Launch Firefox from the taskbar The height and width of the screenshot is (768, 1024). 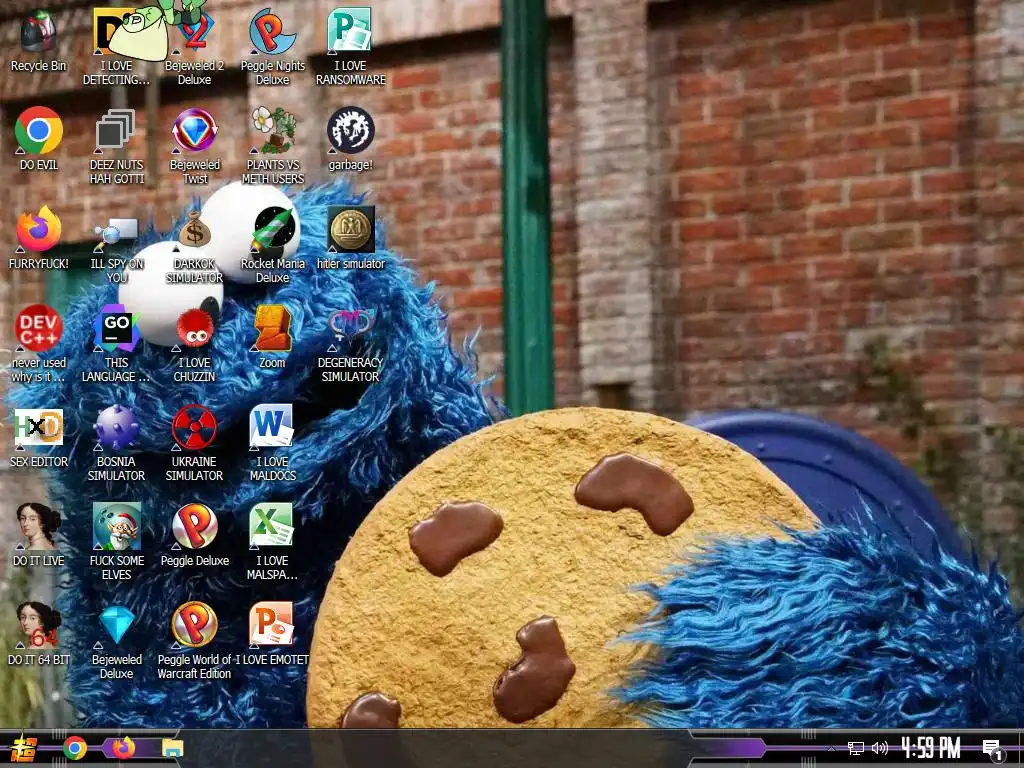tap(124, 748)
